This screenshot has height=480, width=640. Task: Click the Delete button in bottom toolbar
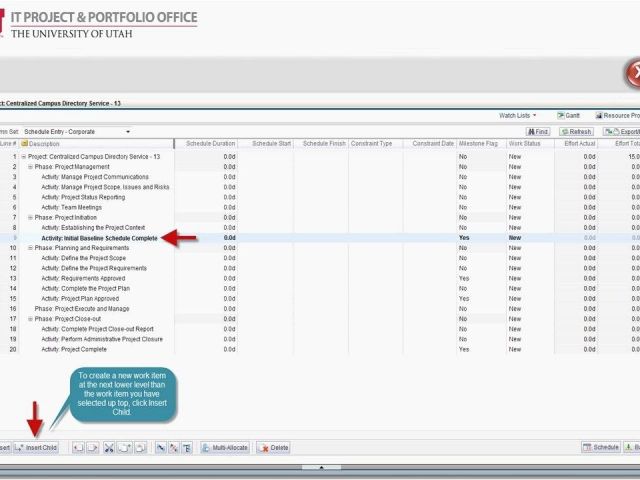[x=274, y=448]
